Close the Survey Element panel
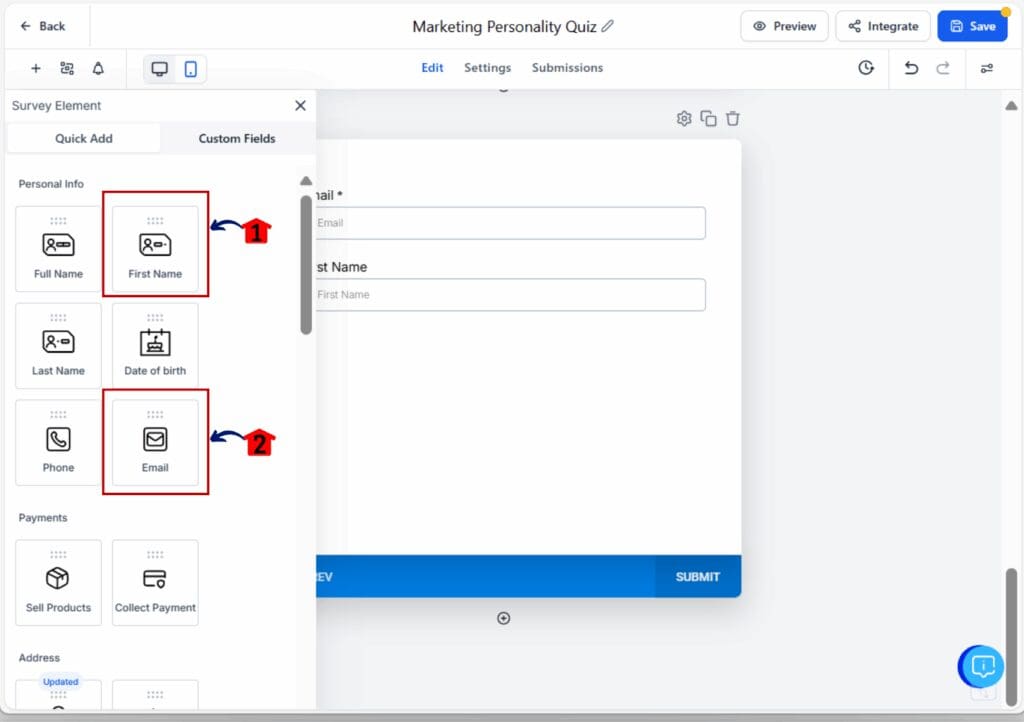 (300, 105)
